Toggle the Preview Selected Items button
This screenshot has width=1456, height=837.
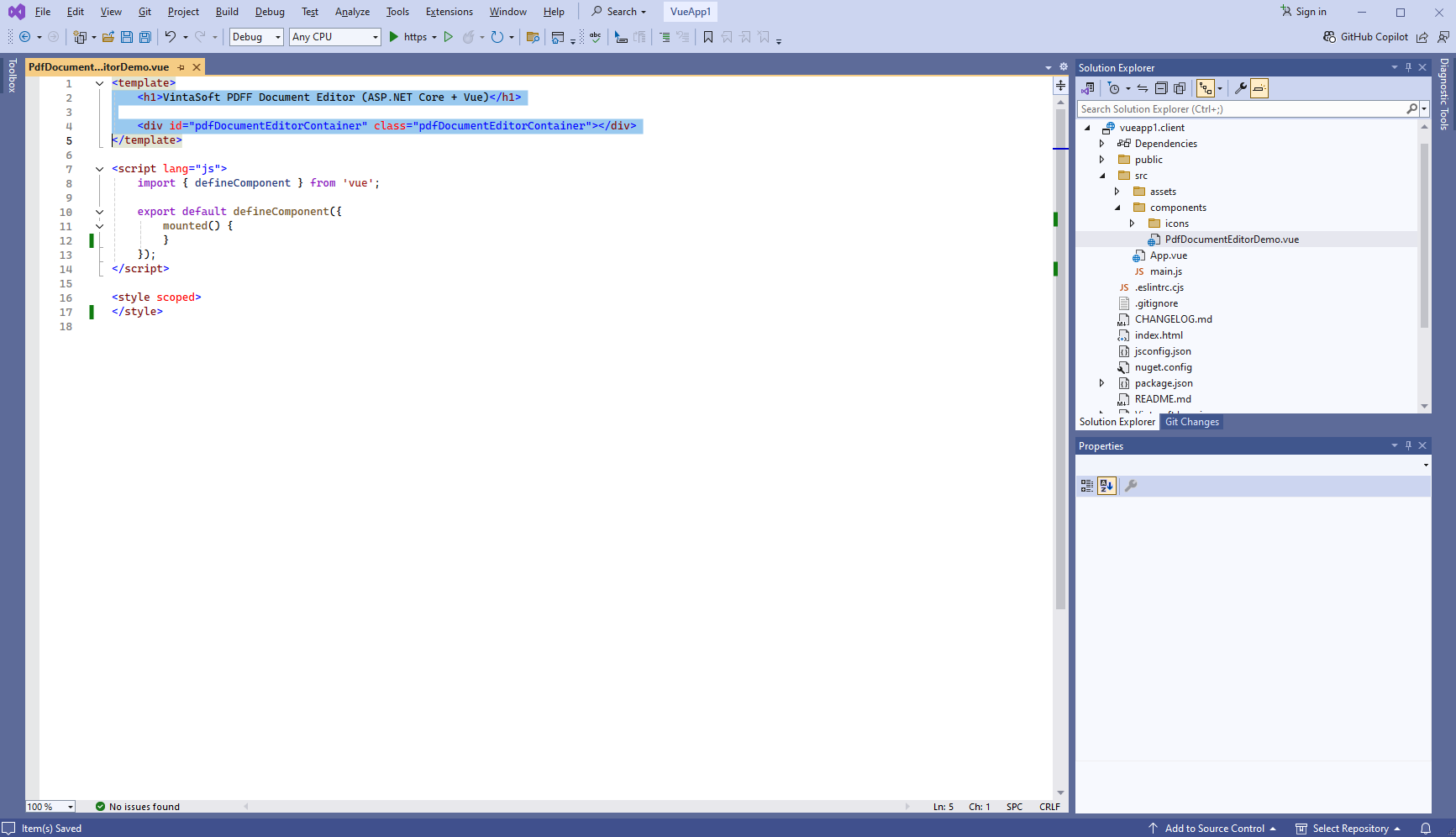(1259, 88)
